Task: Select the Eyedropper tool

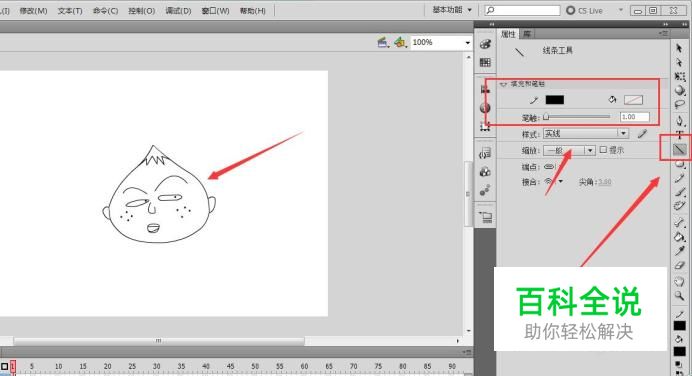Action: click(x=680, y=252)
